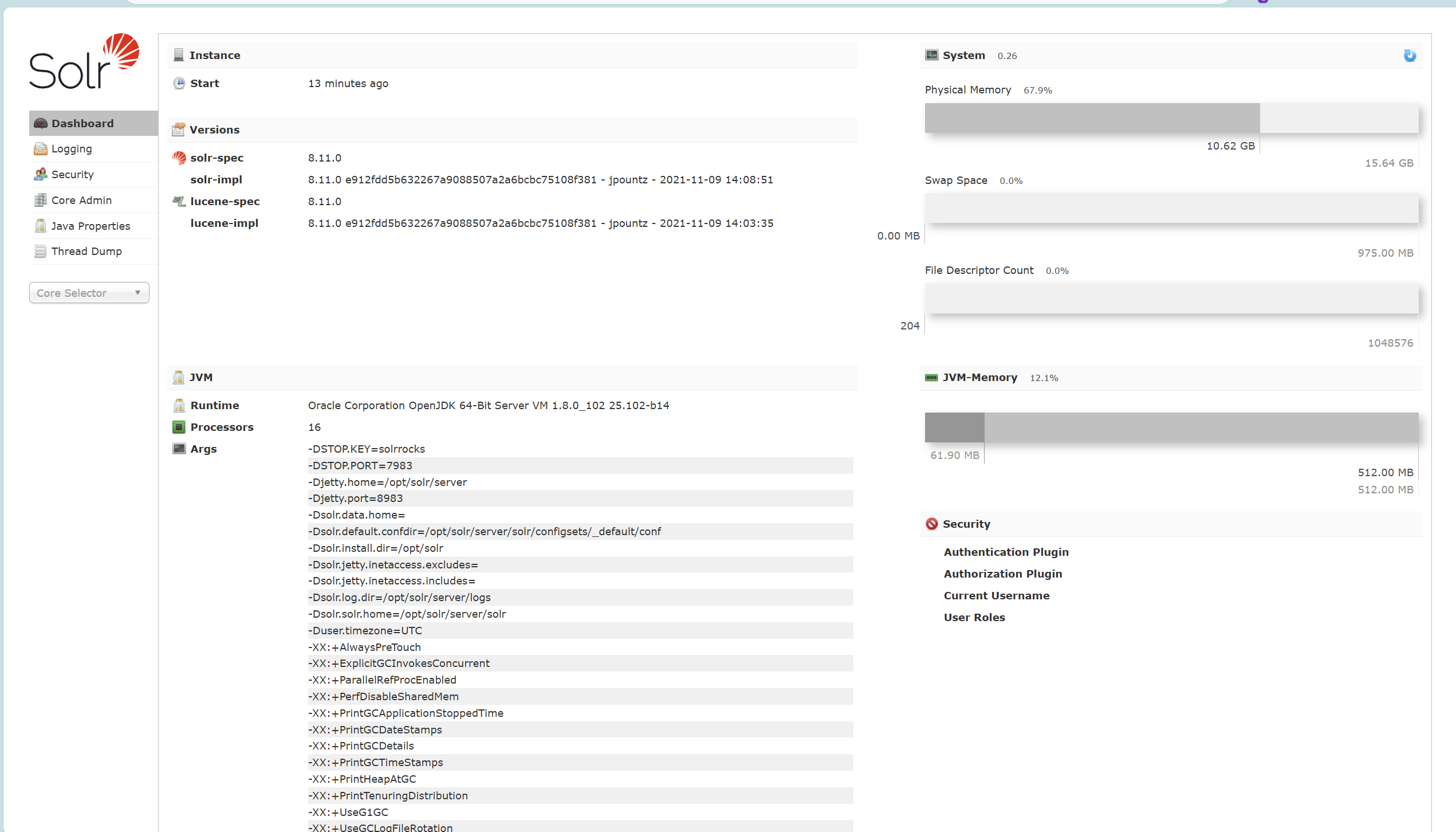Toggle the JVM section expander
Viewport: 1456px width, 832px height.
click(201, 376)
